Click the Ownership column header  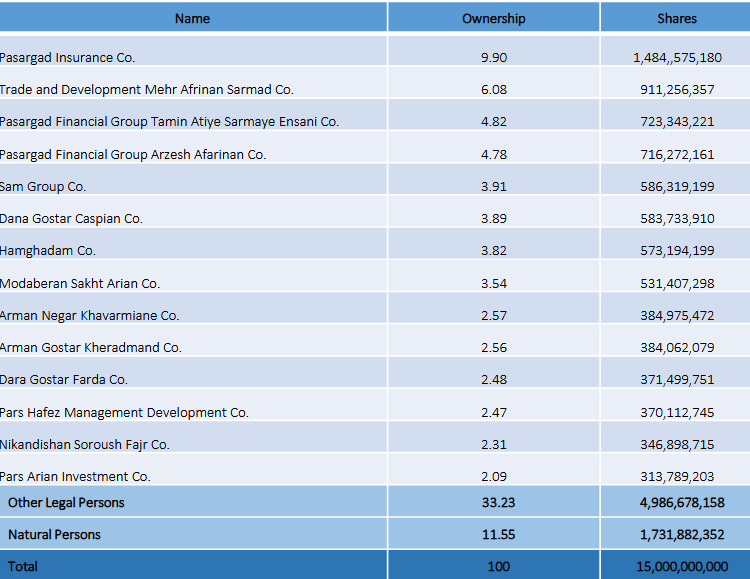pyautogui.click(x=493, y=18)
